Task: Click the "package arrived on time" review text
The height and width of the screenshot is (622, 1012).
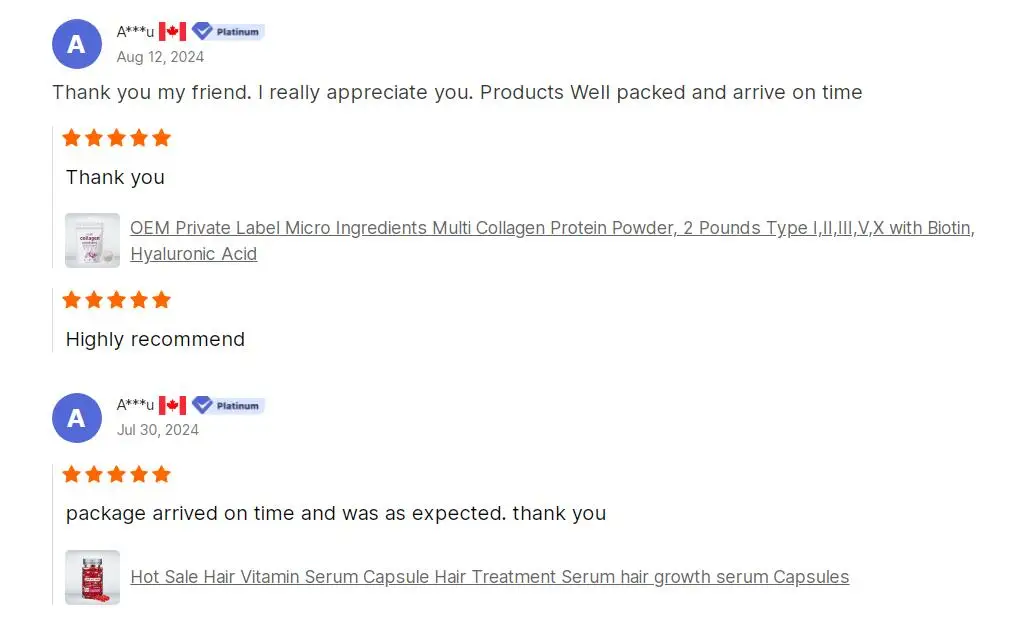Action: tap(336, 514)
